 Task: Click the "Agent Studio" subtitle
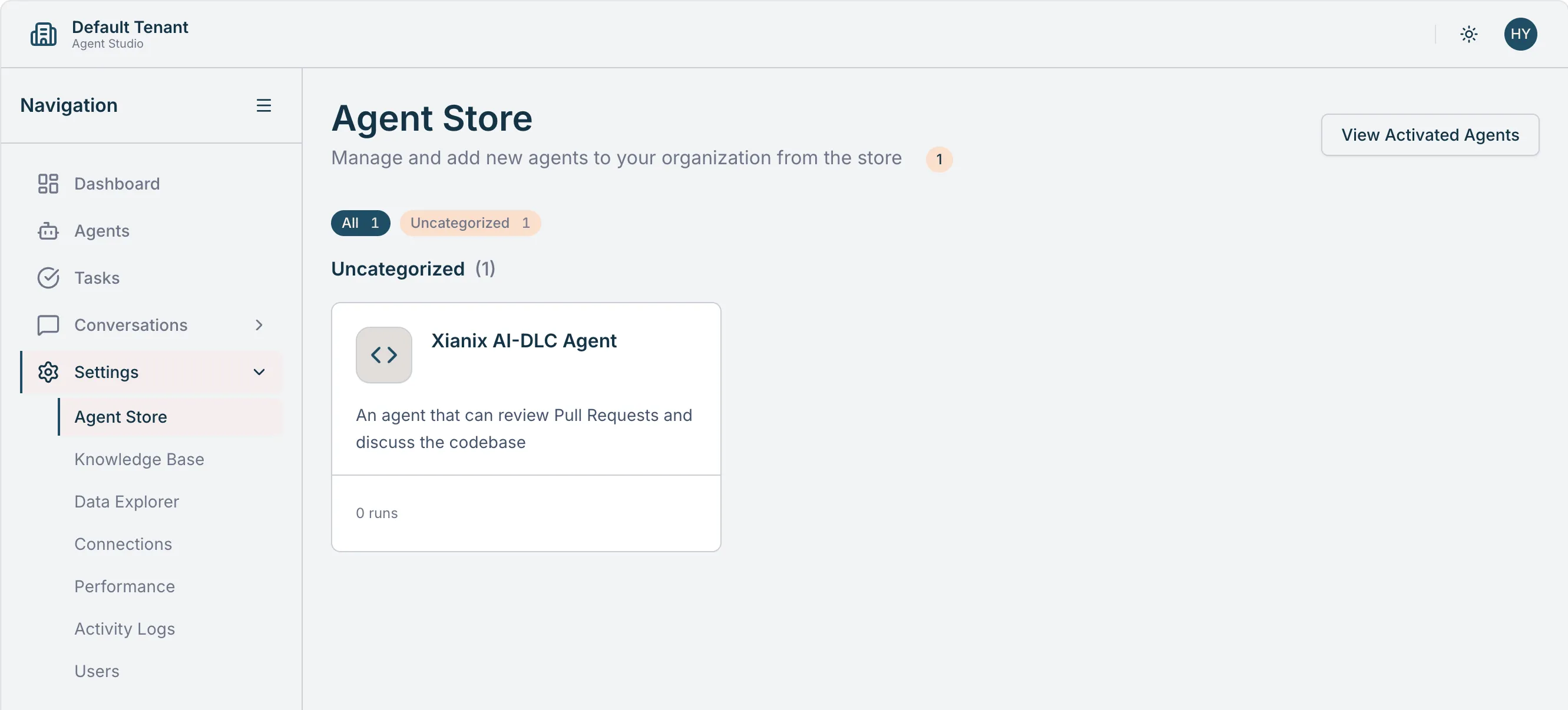(x=108, y=44)
